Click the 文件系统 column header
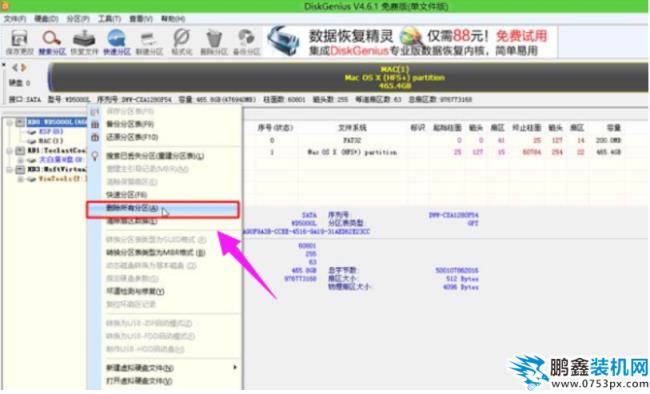This screenshot has height=394, width=650. [x=352, y=128]
